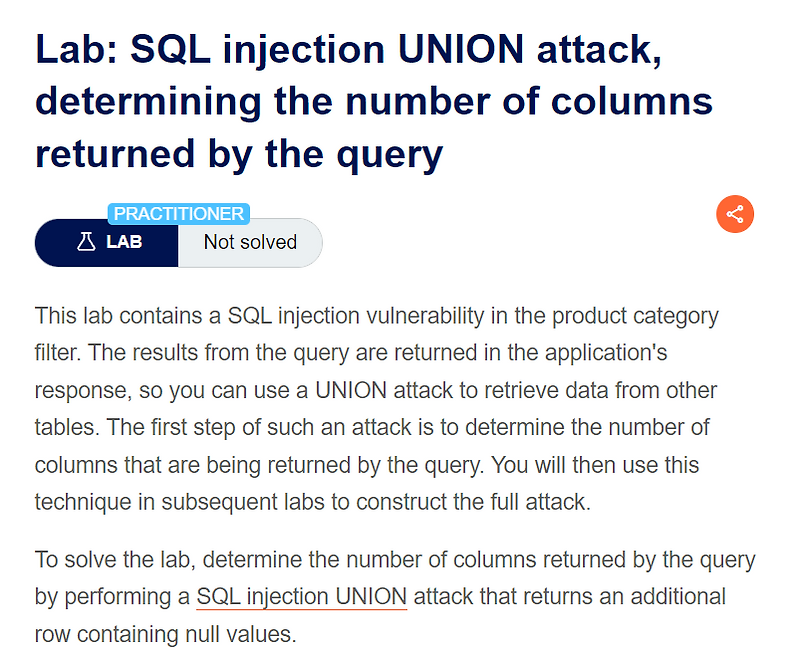Click heading line 'determining the number of columns'
This screenshot has height=668, width=800.
click(373, 102)
